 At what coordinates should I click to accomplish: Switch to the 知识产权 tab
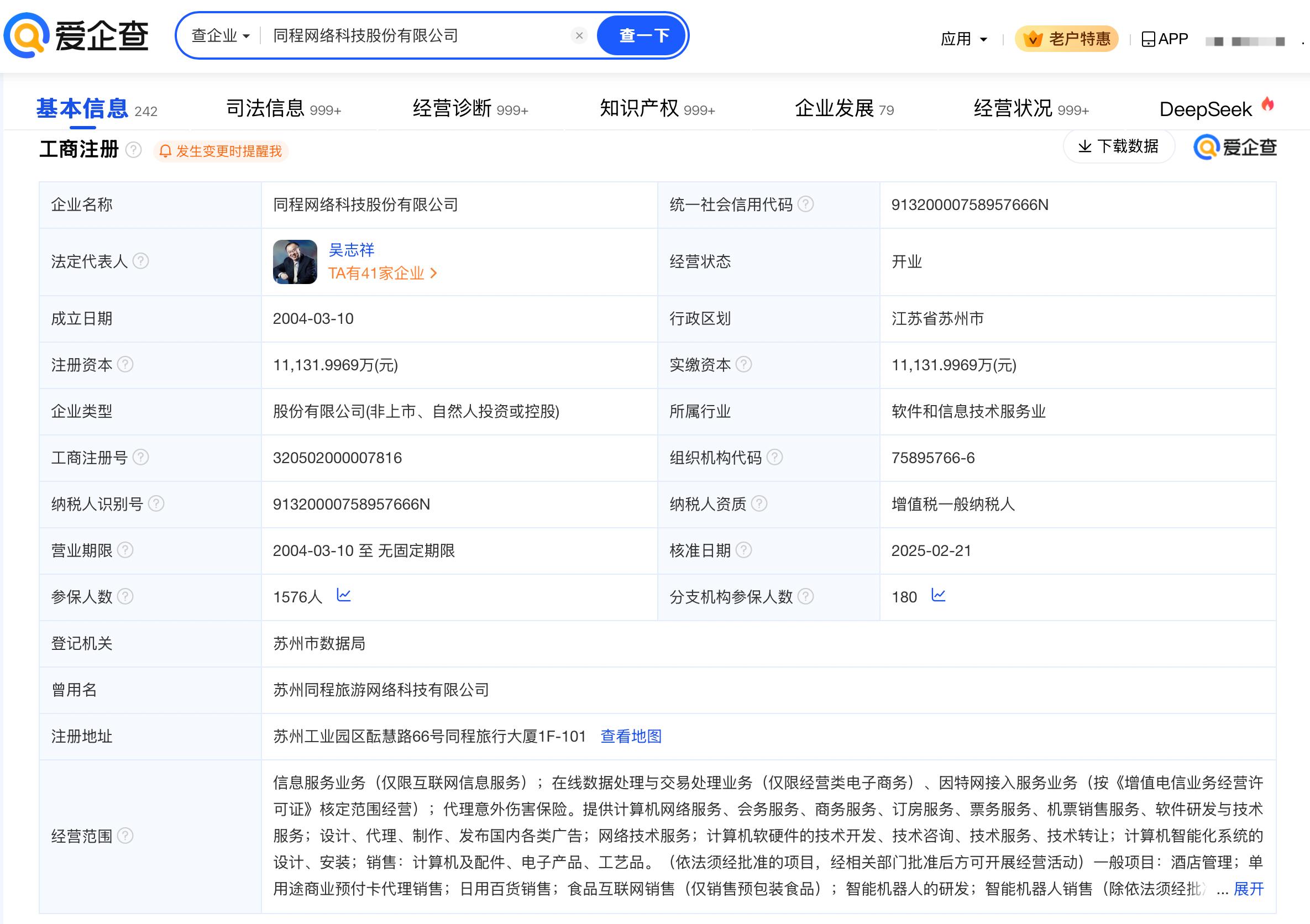[x=657, y=108]
